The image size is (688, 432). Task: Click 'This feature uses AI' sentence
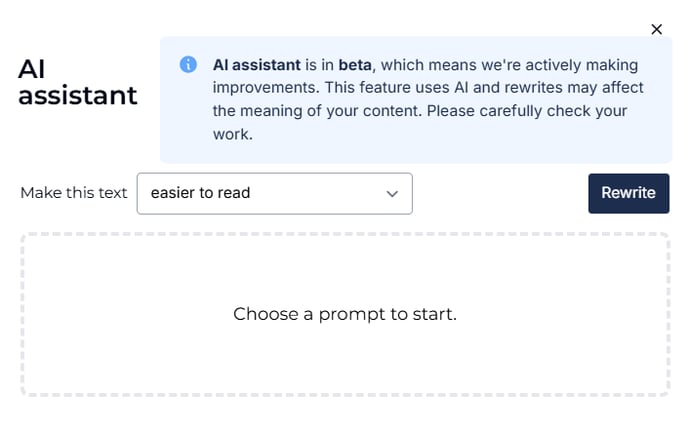tap(397, 88)
